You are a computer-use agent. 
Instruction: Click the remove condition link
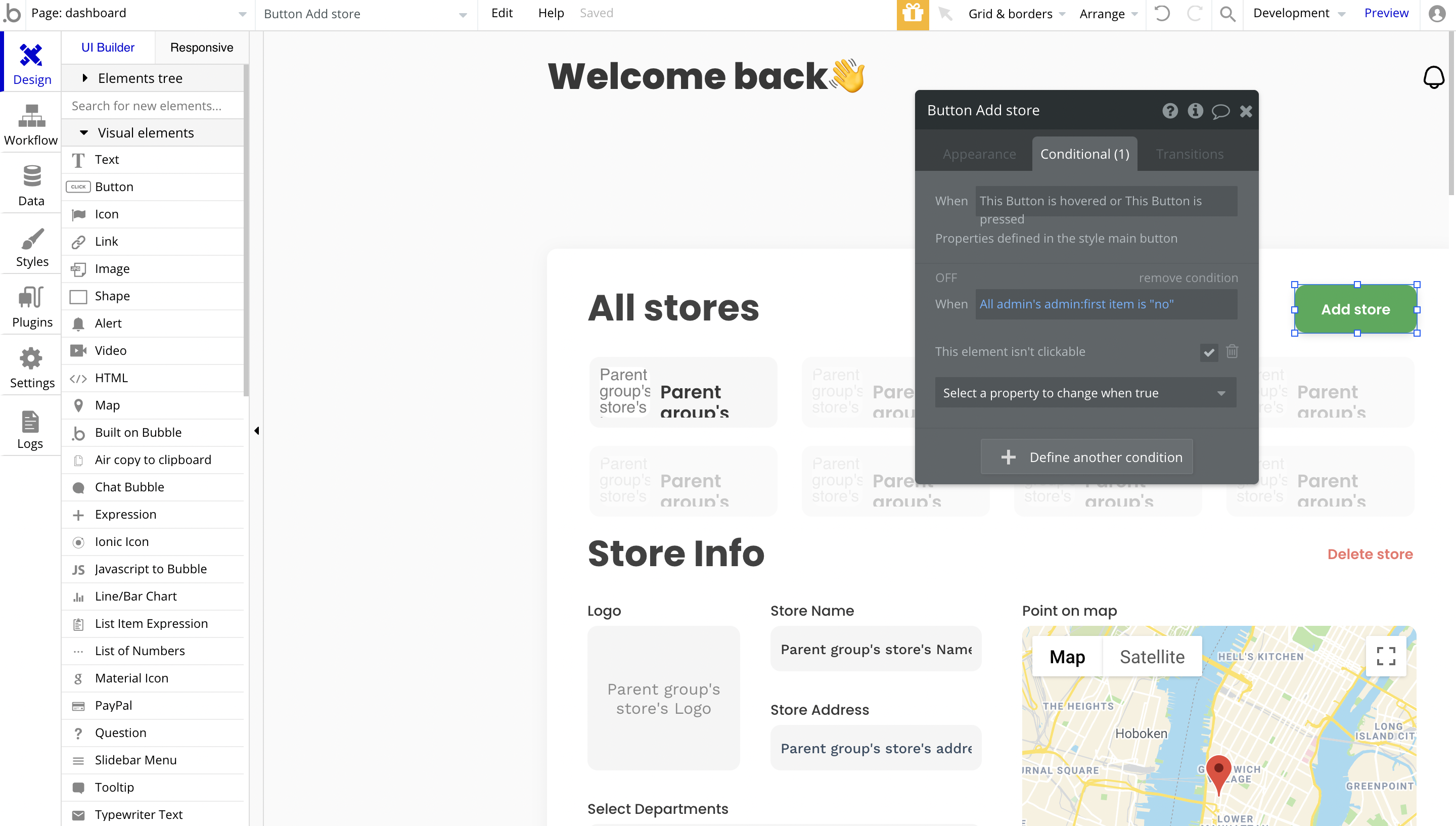1188,278
